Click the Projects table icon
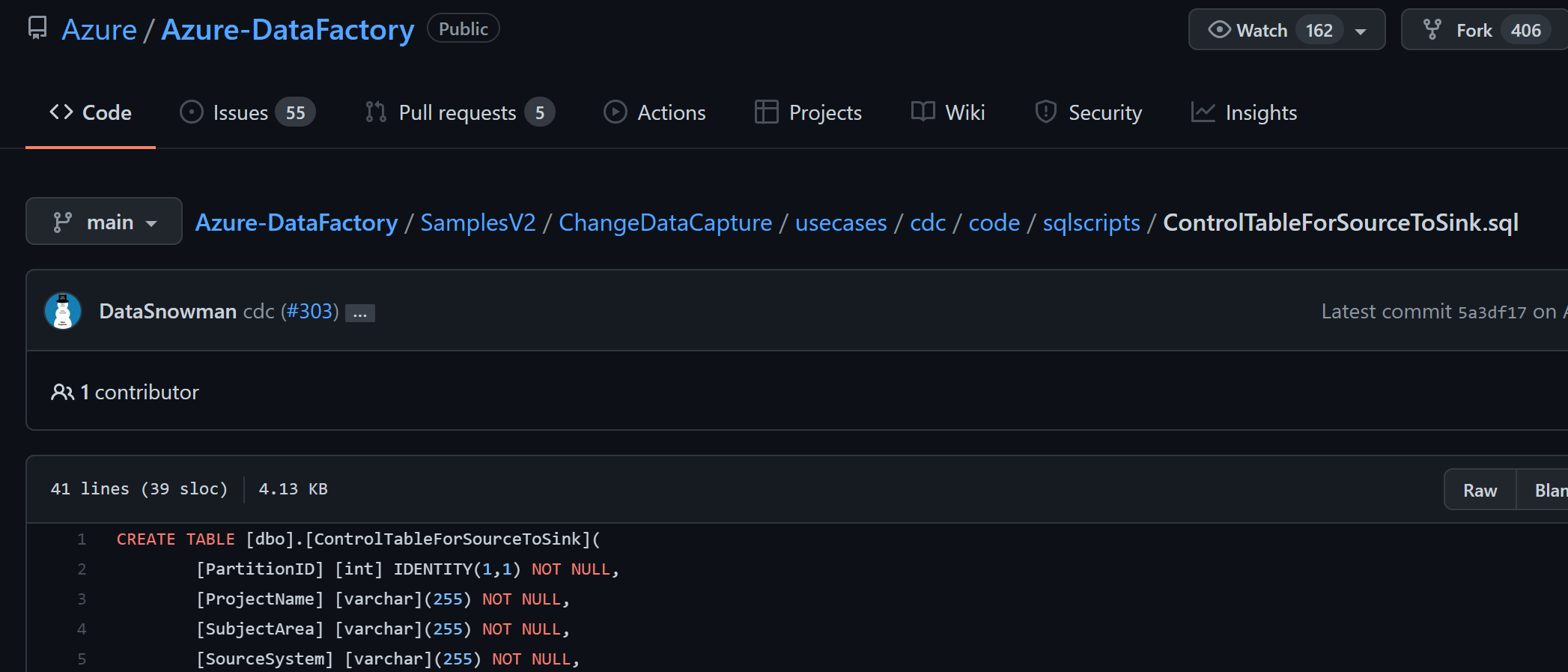Viewport: 1568px width, 672px height. (x=767, y=112)
